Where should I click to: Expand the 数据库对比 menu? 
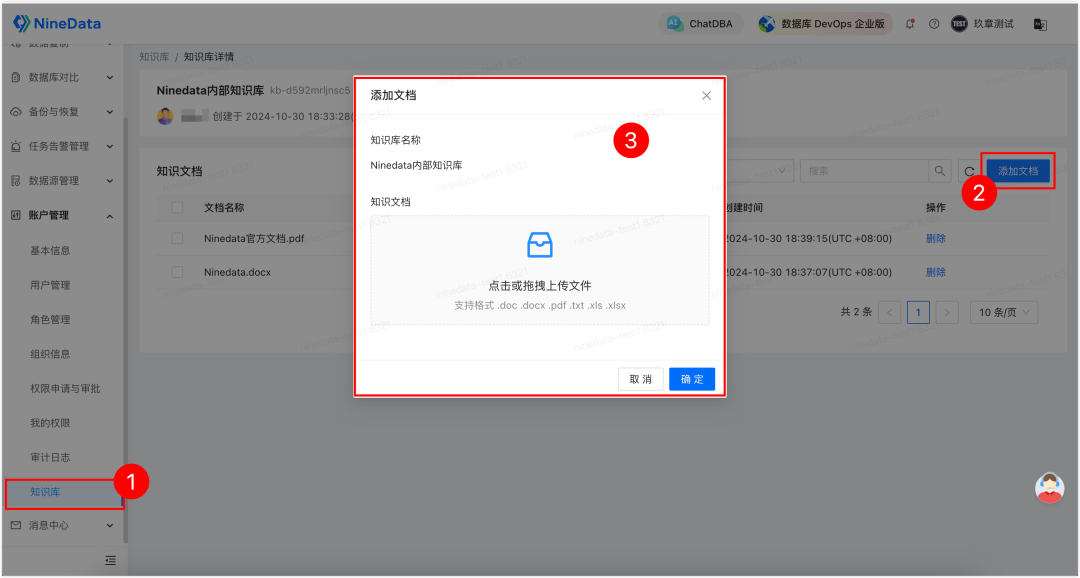(x=110, y=78)
